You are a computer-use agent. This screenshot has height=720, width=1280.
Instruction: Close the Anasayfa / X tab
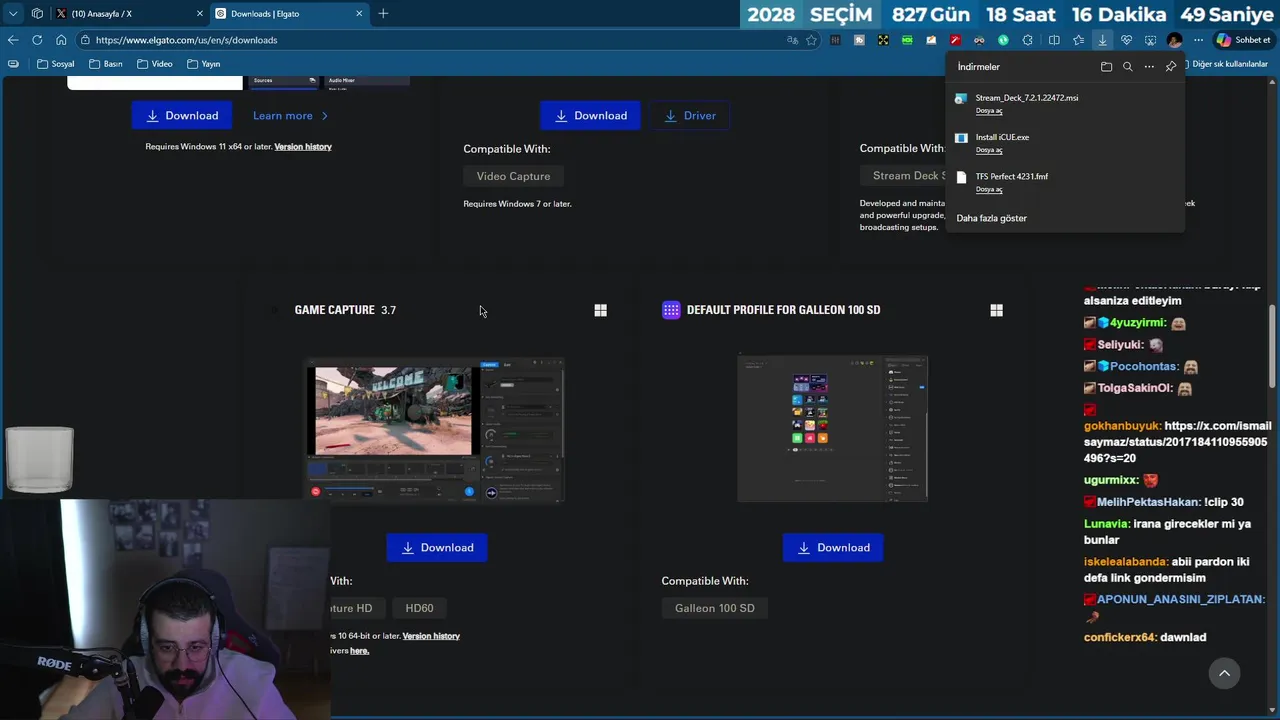click(199, 14)
